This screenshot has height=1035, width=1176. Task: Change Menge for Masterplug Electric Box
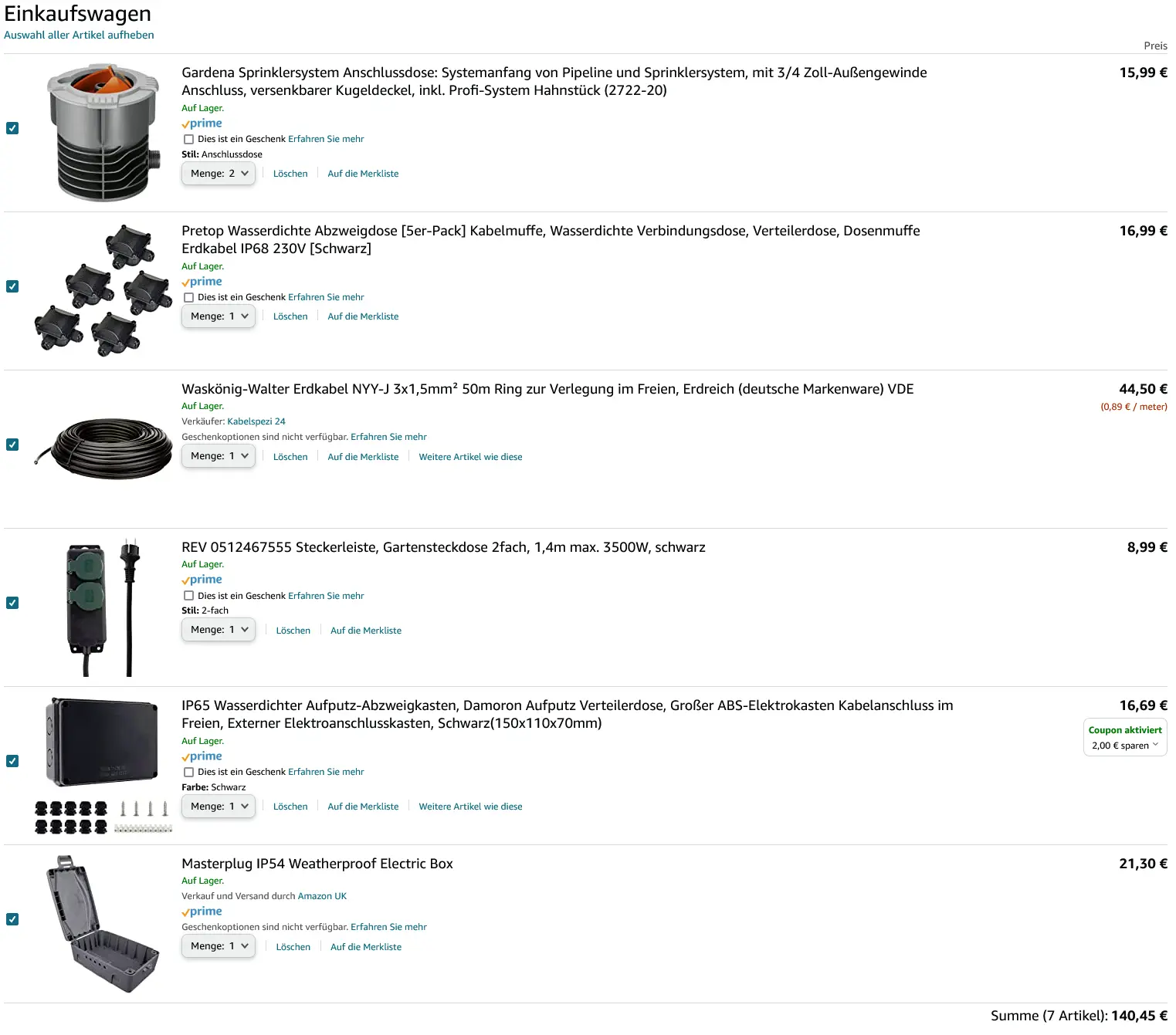click(x=219, y=946)
